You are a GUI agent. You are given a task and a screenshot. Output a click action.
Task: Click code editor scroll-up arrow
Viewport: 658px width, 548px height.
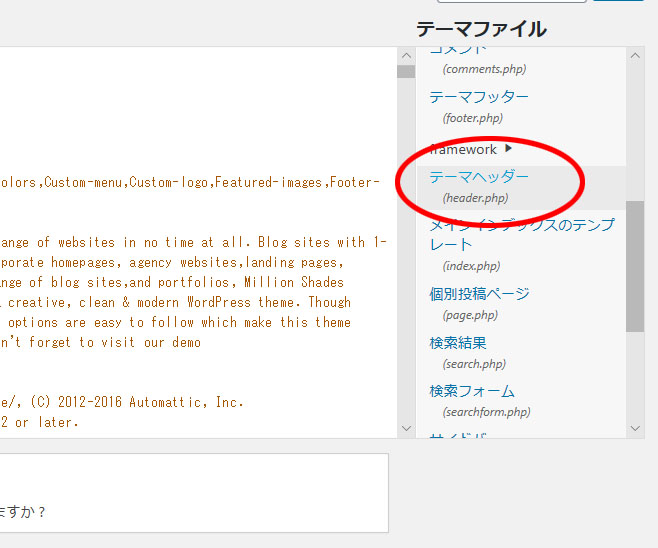pyautogui.click(x=405, y=56)
